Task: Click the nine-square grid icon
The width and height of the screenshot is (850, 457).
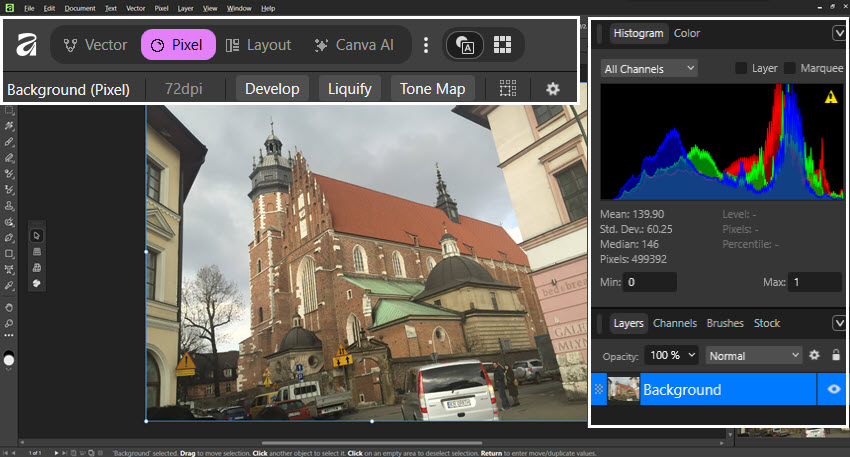Action: coord(503,44)
